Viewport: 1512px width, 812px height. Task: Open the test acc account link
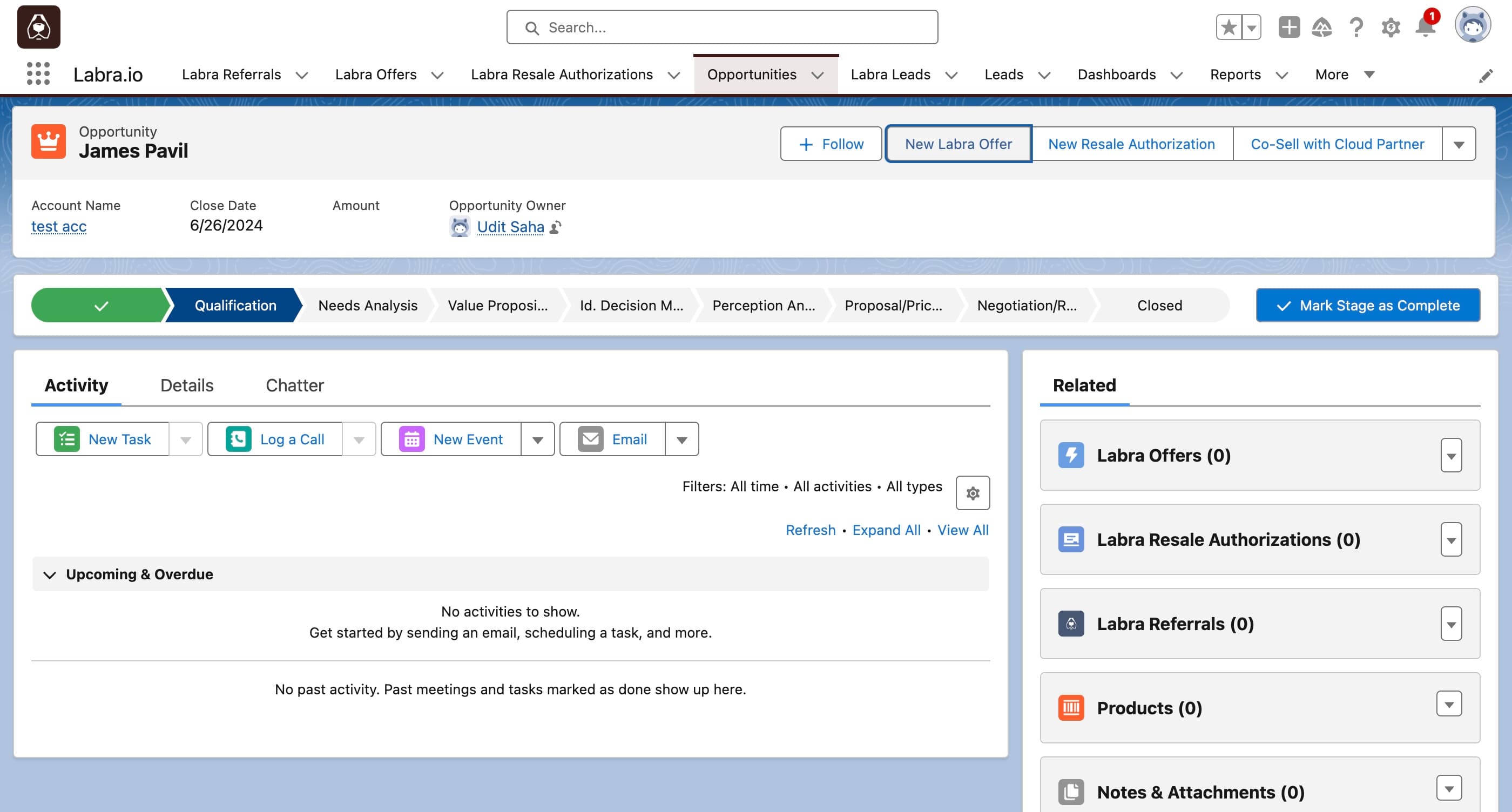59,226
